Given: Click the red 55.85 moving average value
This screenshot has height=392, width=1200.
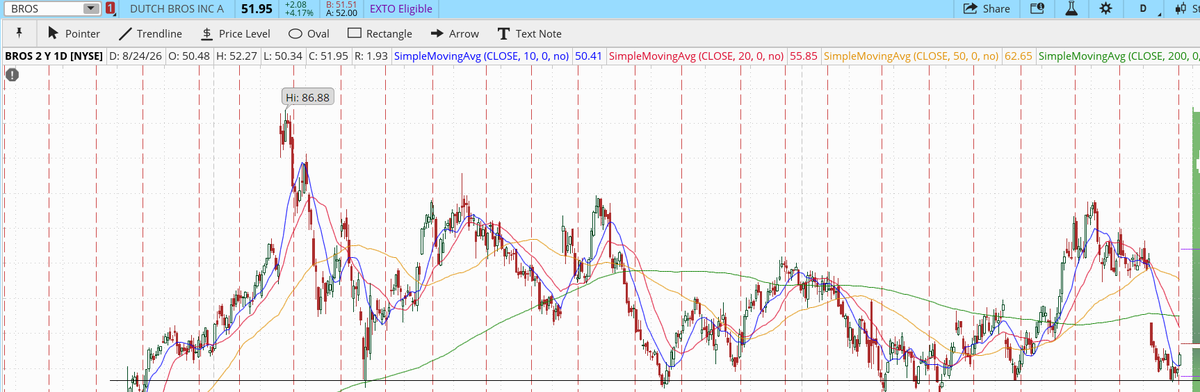Looking at the screenshot, I should tap(804, 56).
